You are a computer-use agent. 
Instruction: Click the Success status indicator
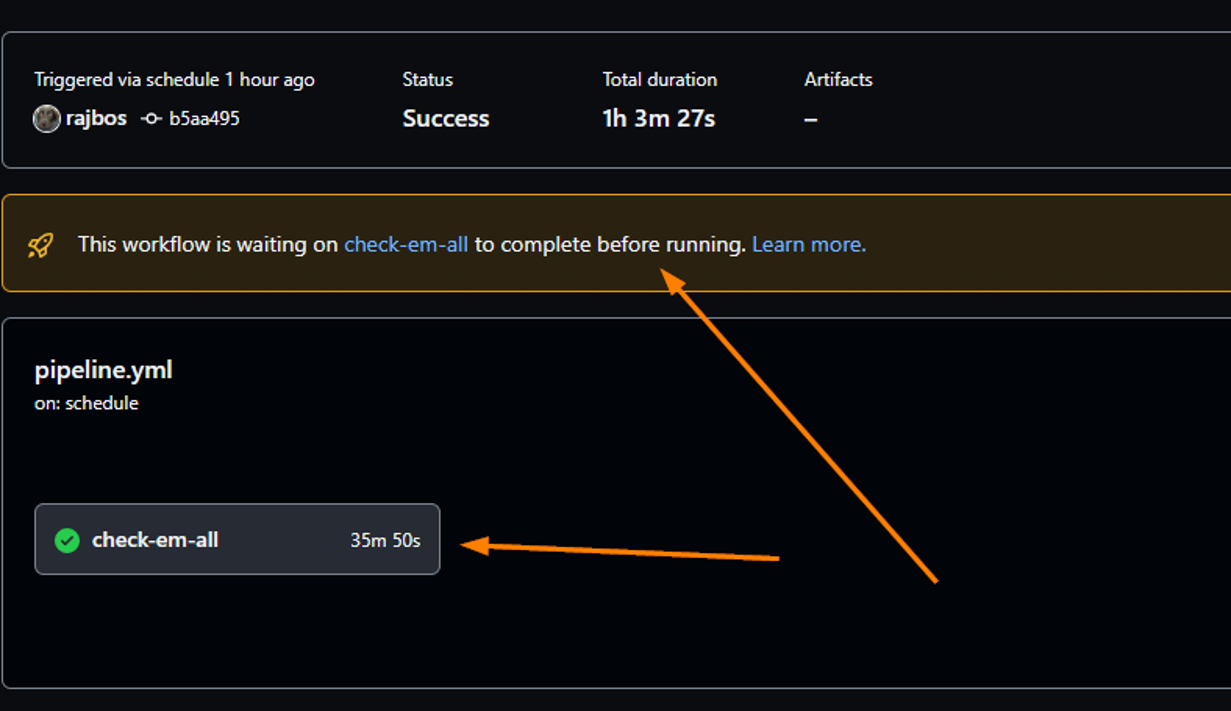[445, 118]
